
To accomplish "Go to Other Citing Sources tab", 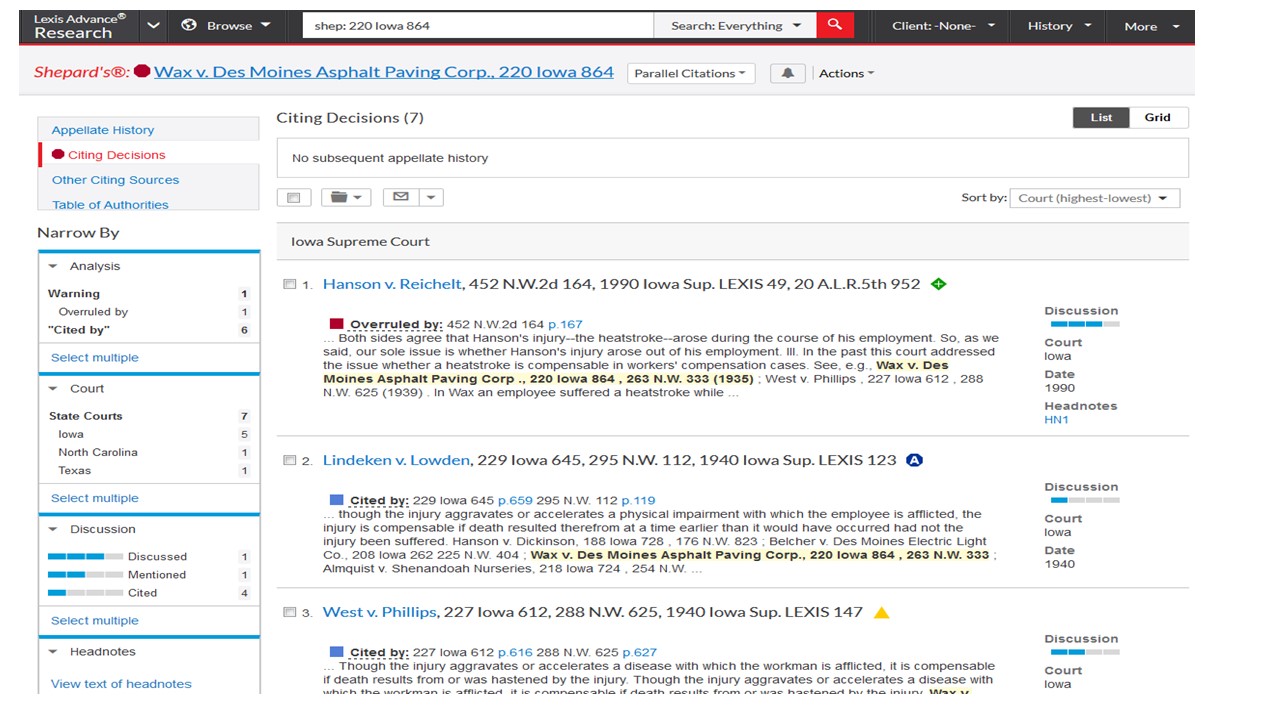I will click(x=115, y=180).
